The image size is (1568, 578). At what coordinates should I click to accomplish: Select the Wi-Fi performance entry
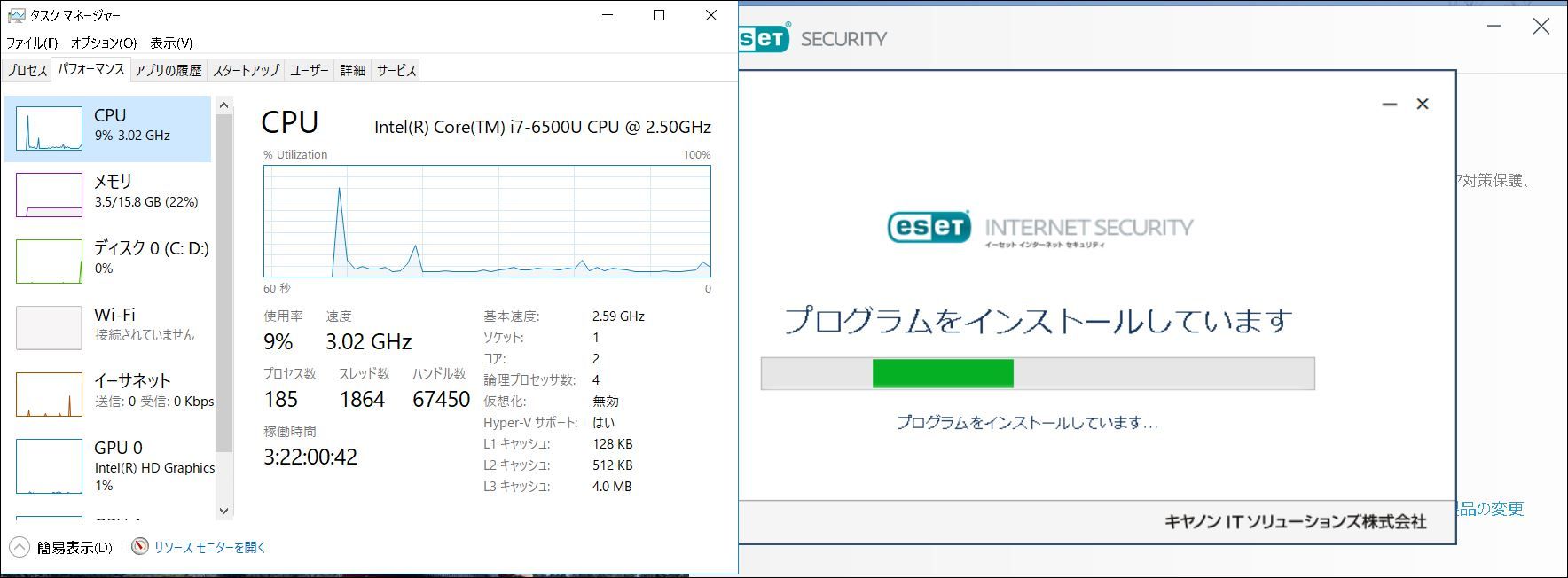click(x=107, y=327)
